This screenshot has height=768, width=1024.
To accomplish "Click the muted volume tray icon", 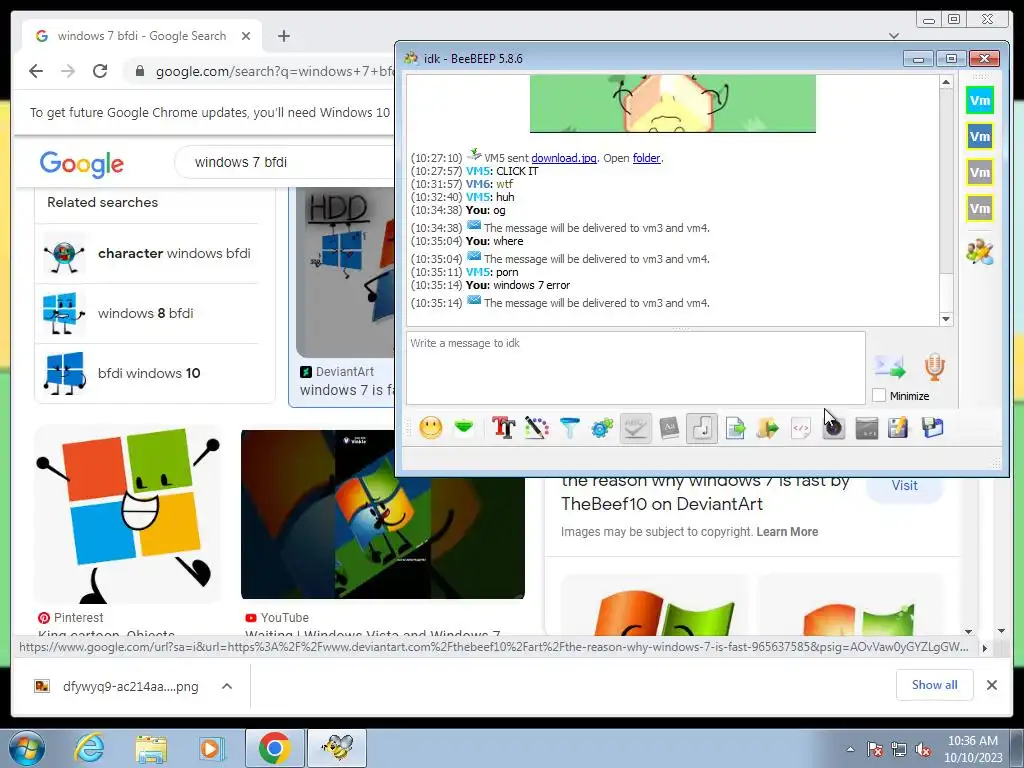I will tap(923, 749).
